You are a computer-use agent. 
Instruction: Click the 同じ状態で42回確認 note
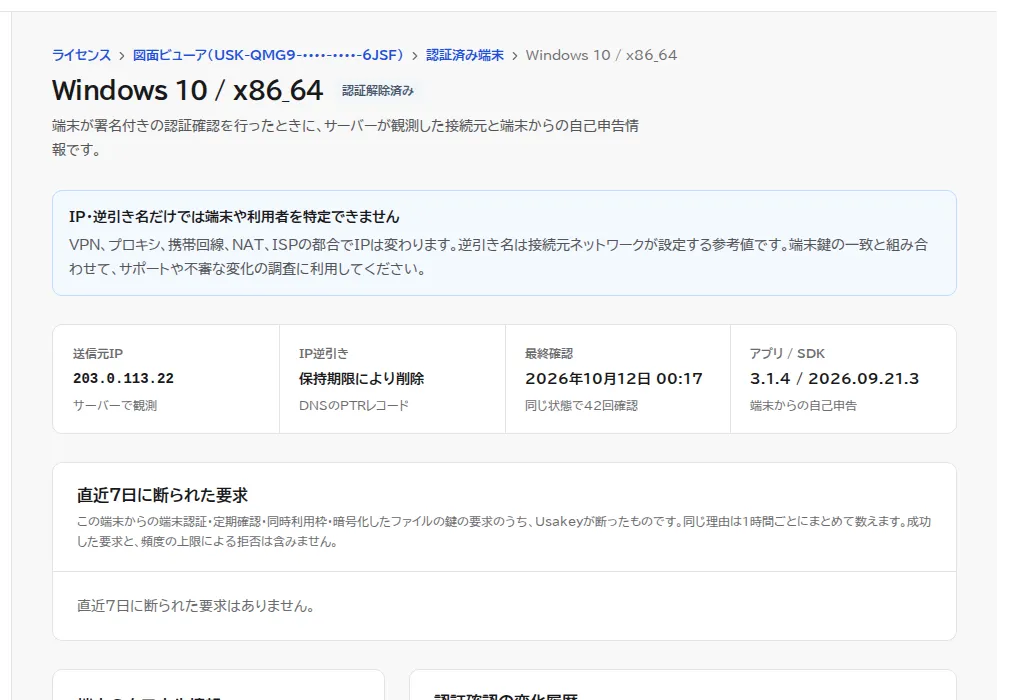[581, 405]
